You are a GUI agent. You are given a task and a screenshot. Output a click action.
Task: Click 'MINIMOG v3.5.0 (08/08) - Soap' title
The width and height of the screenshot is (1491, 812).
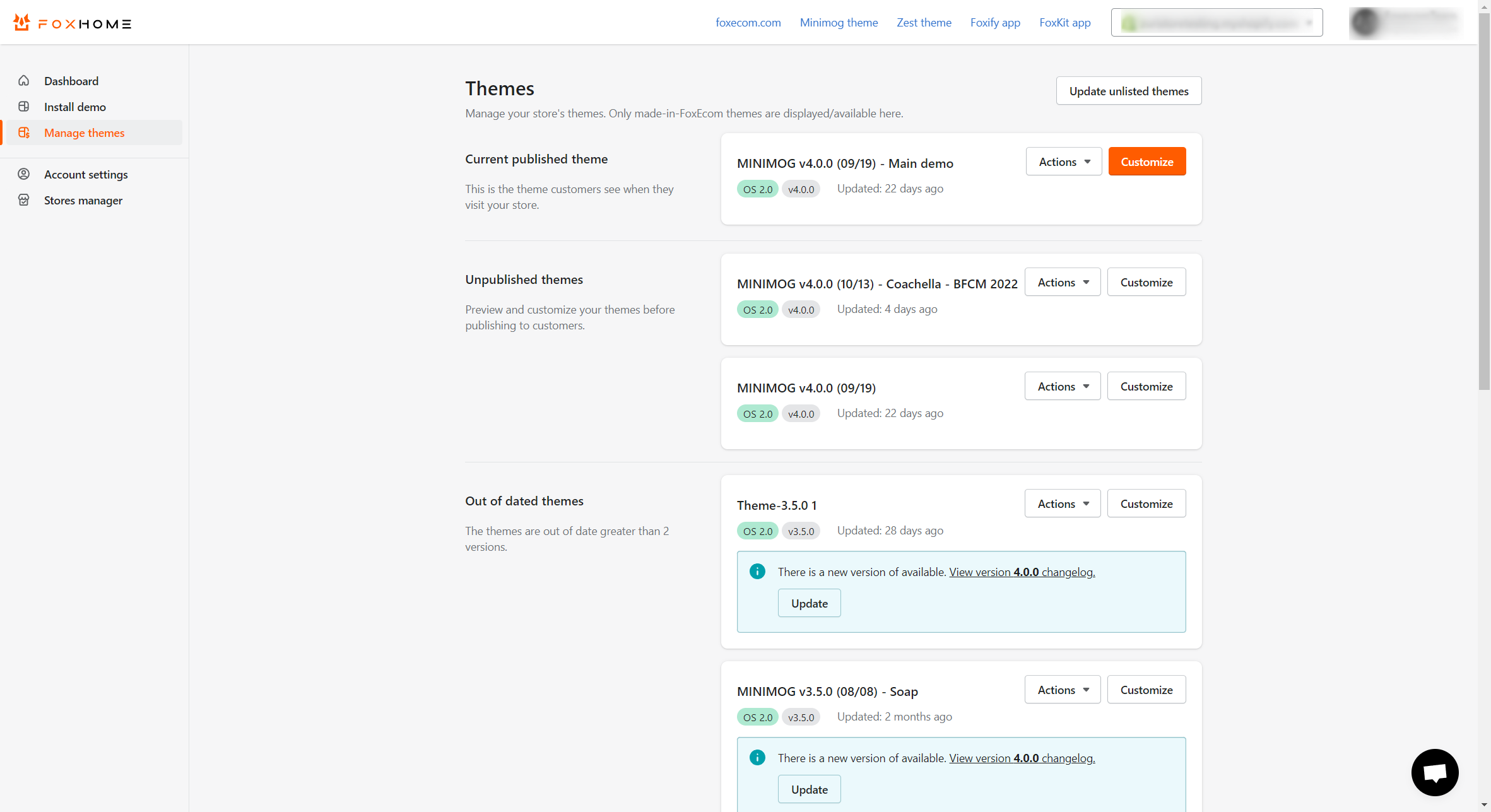827,691
